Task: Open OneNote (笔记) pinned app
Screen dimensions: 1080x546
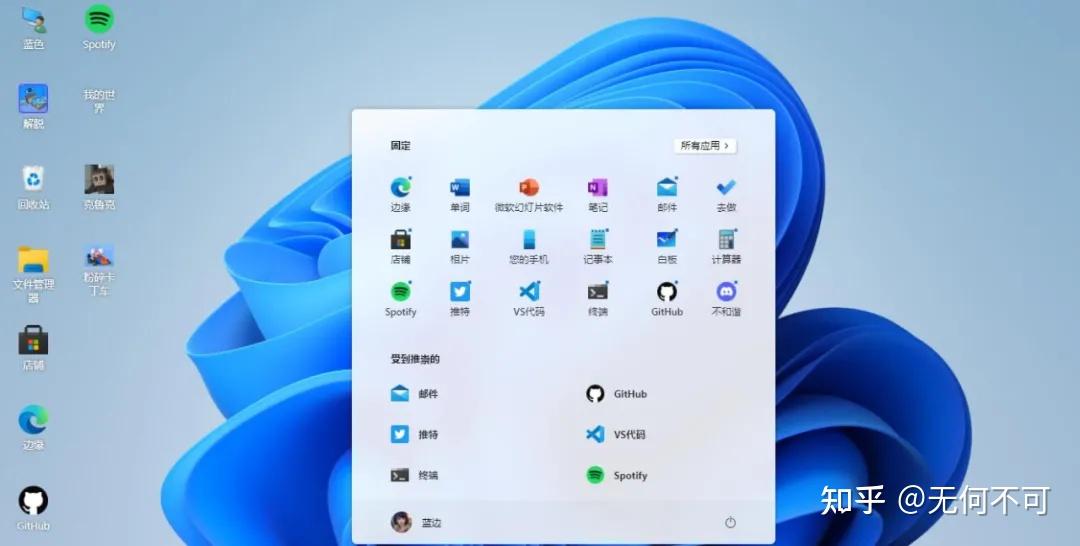Action: [x=597, y=194]
